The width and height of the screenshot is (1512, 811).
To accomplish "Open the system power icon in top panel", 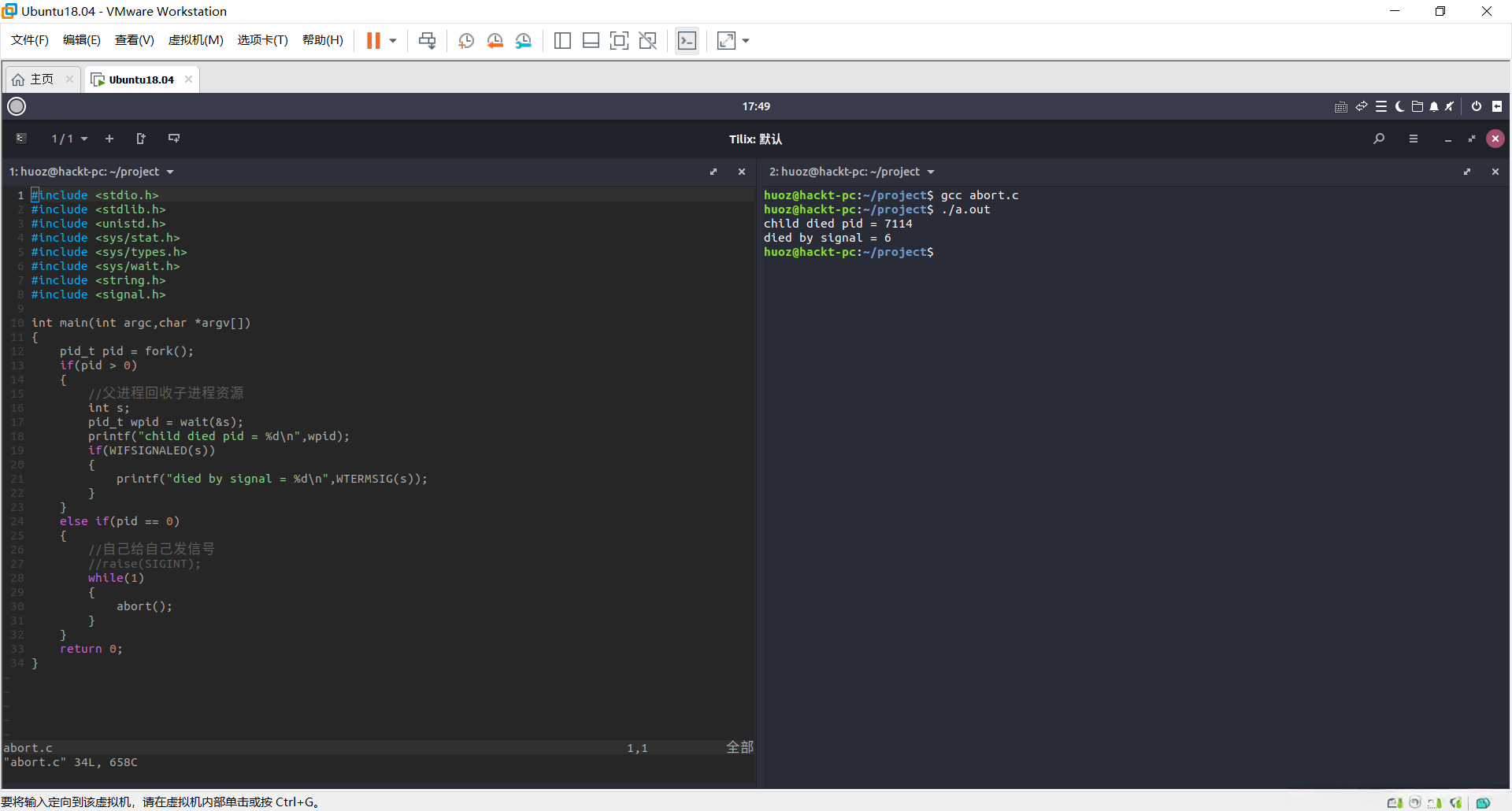I will click(x=1477, y=106).
